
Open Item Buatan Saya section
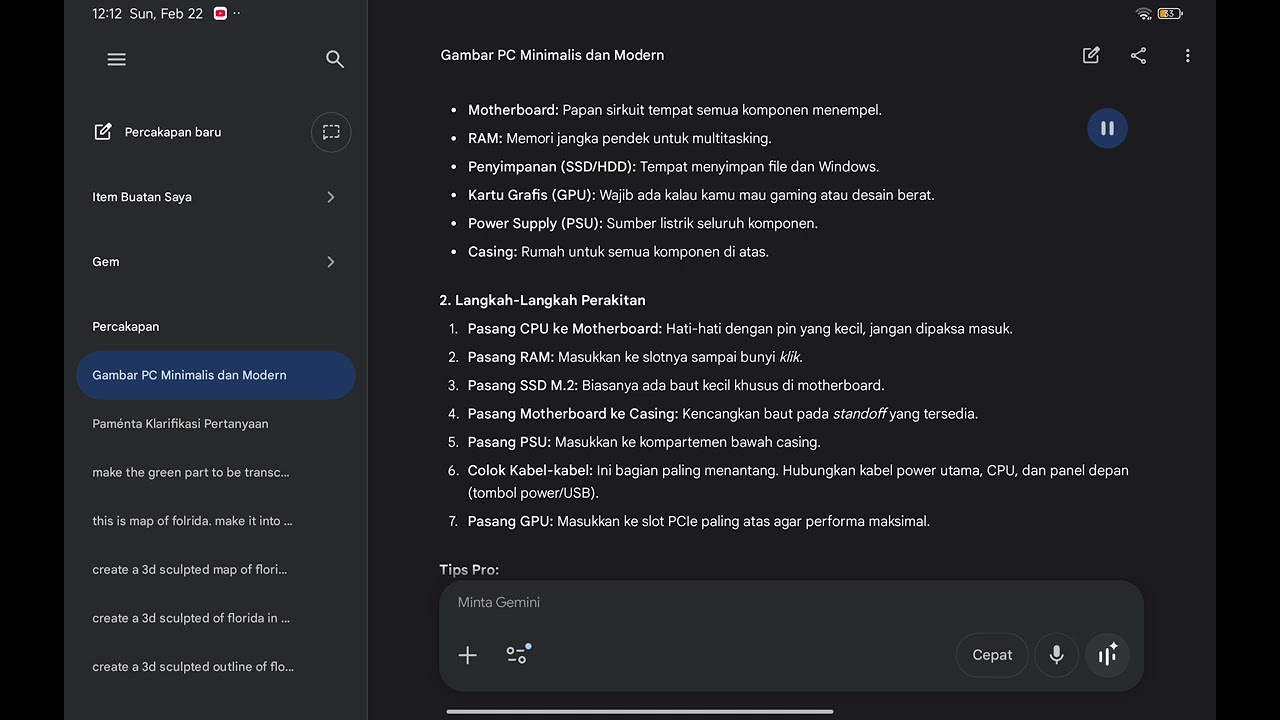[x=216, y=197]
